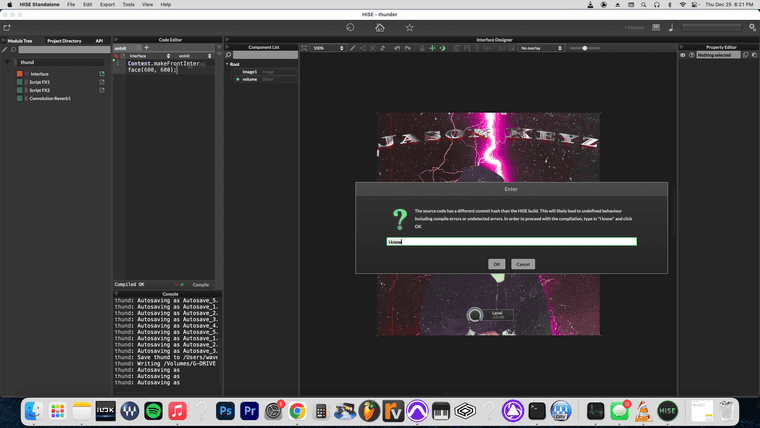
Task: Open the No overlay dropdown
Action: (540, 48)
